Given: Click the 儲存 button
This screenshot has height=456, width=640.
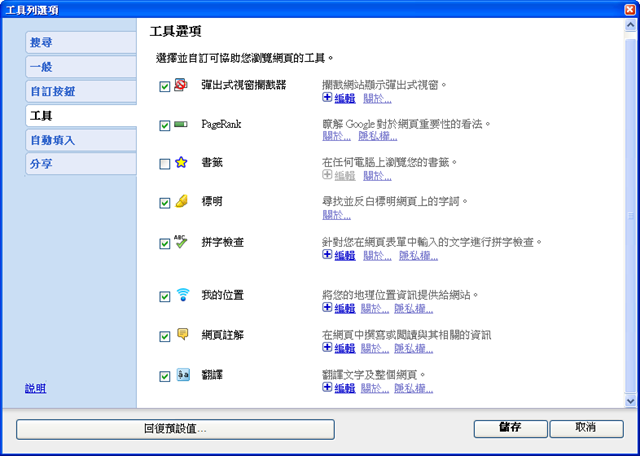Looking at the screenshot, I should [510, 428].
